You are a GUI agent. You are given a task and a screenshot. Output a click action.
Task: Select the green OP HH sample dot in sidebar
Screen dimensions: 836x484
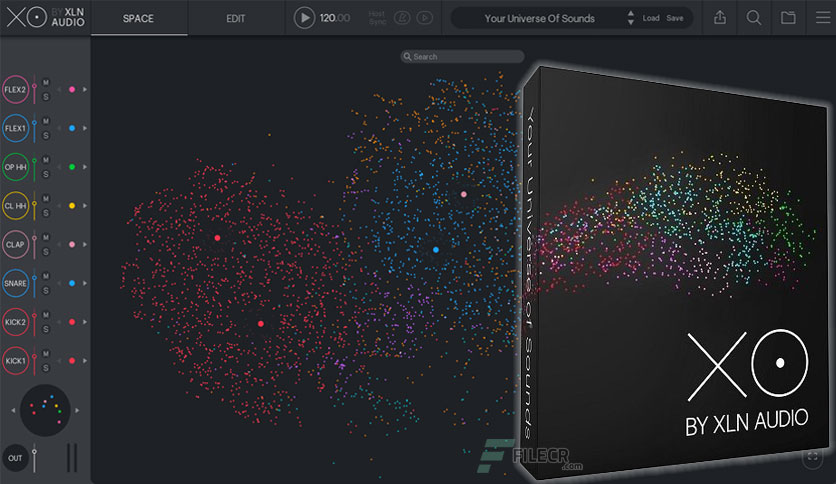click(72, 167)
